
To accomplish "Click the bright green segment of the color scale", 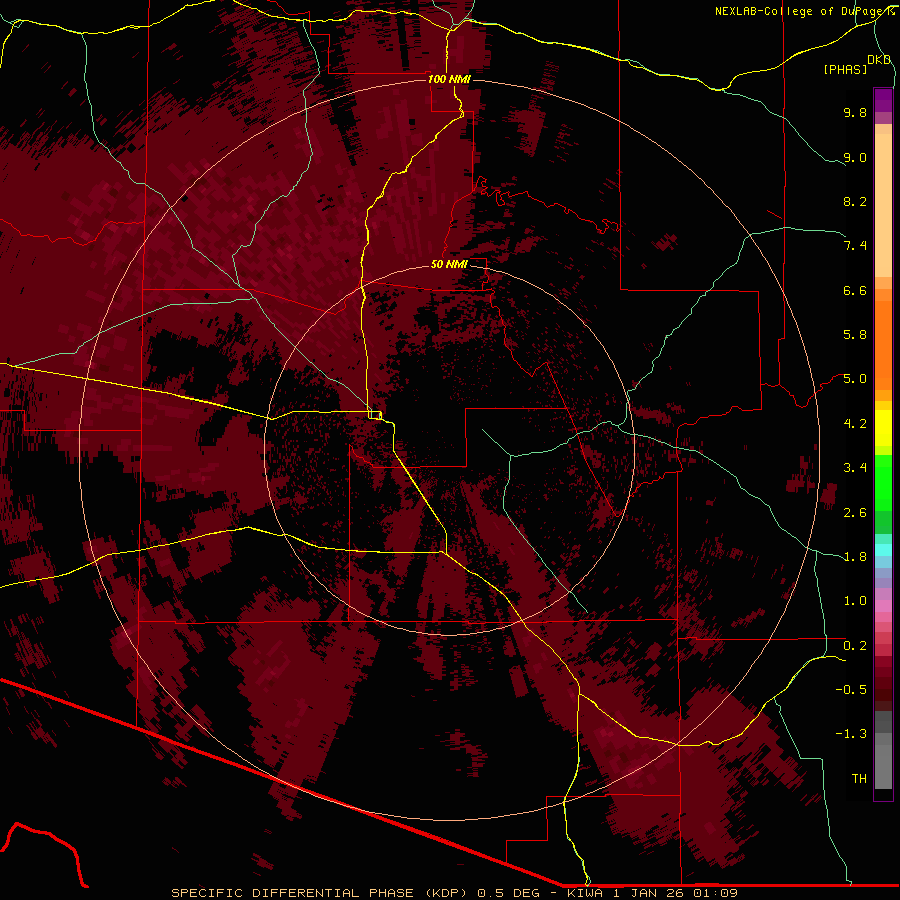I will [883, 484].
